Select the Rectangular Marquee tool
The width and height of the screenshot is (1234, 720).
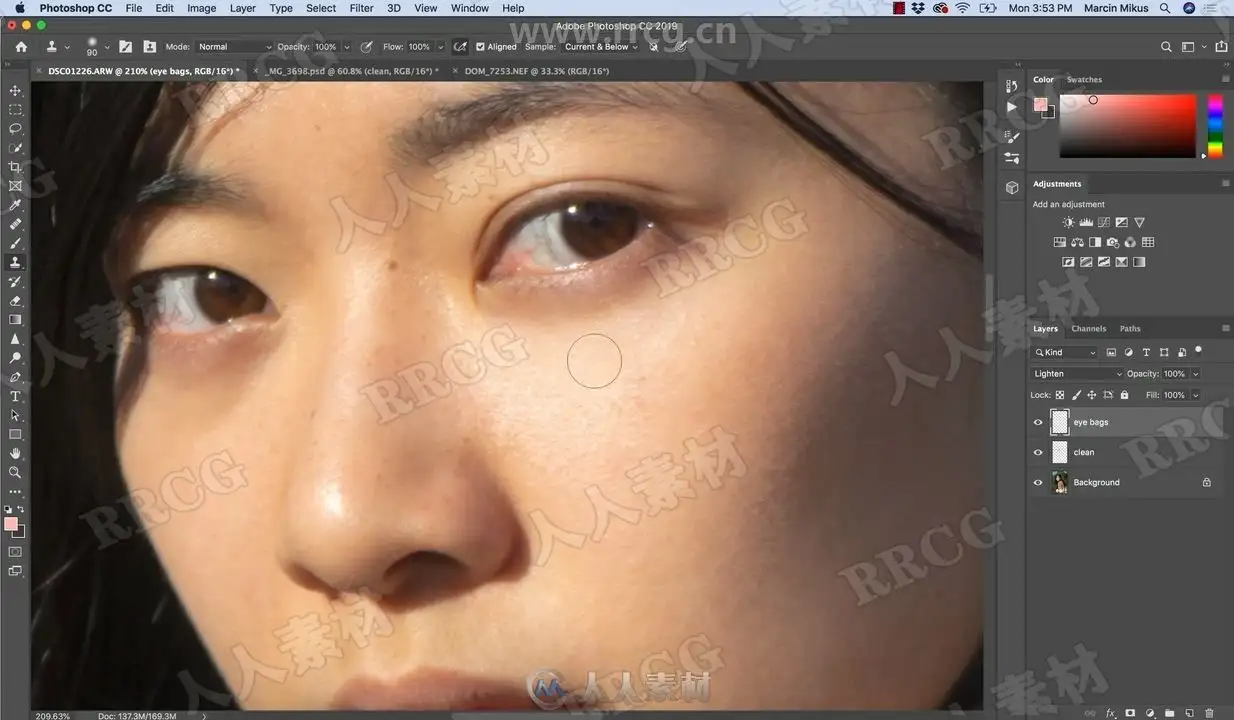(x=15, y=110)
